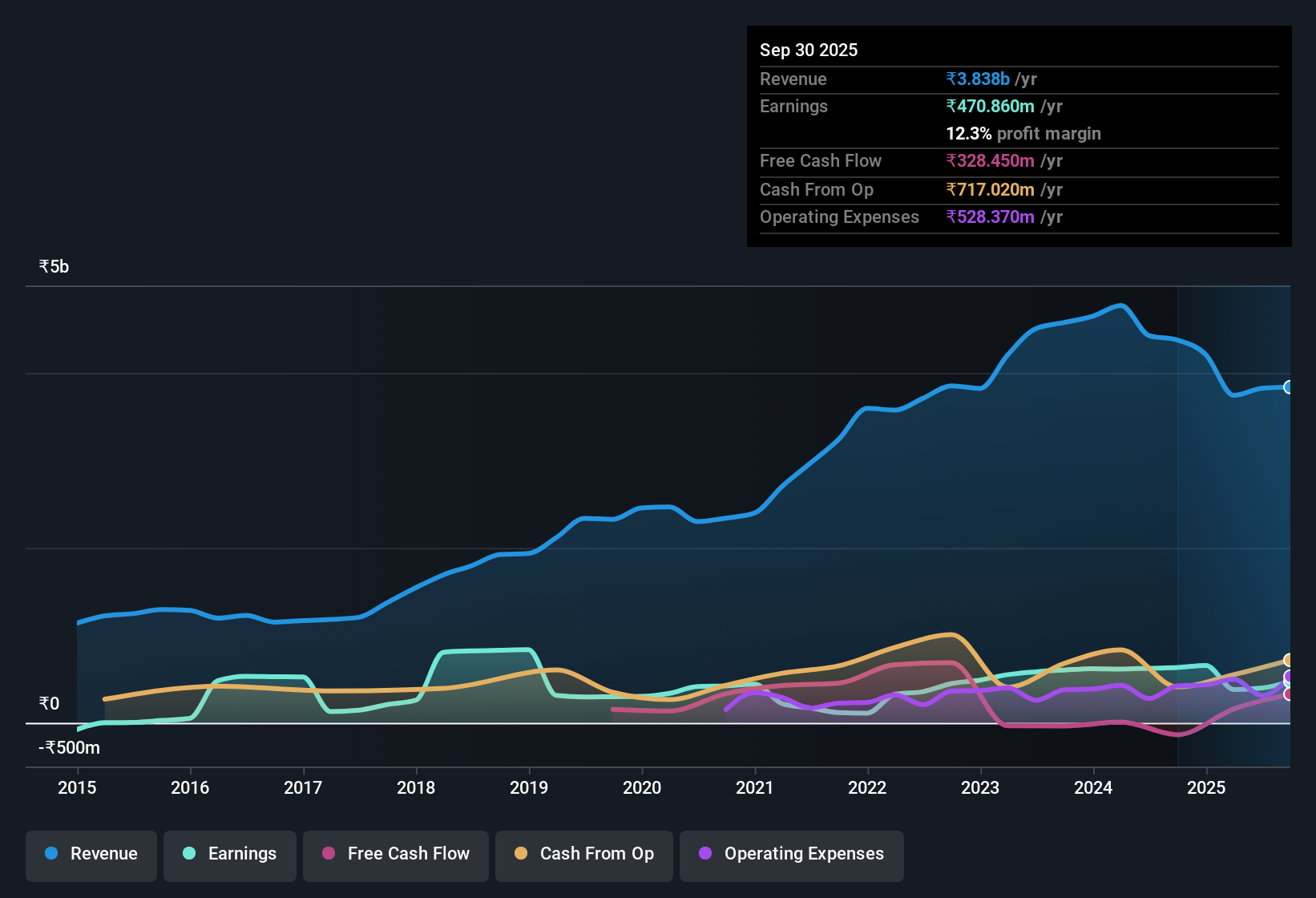Click the 2020 mark on the timeline axis

[642, 788]
